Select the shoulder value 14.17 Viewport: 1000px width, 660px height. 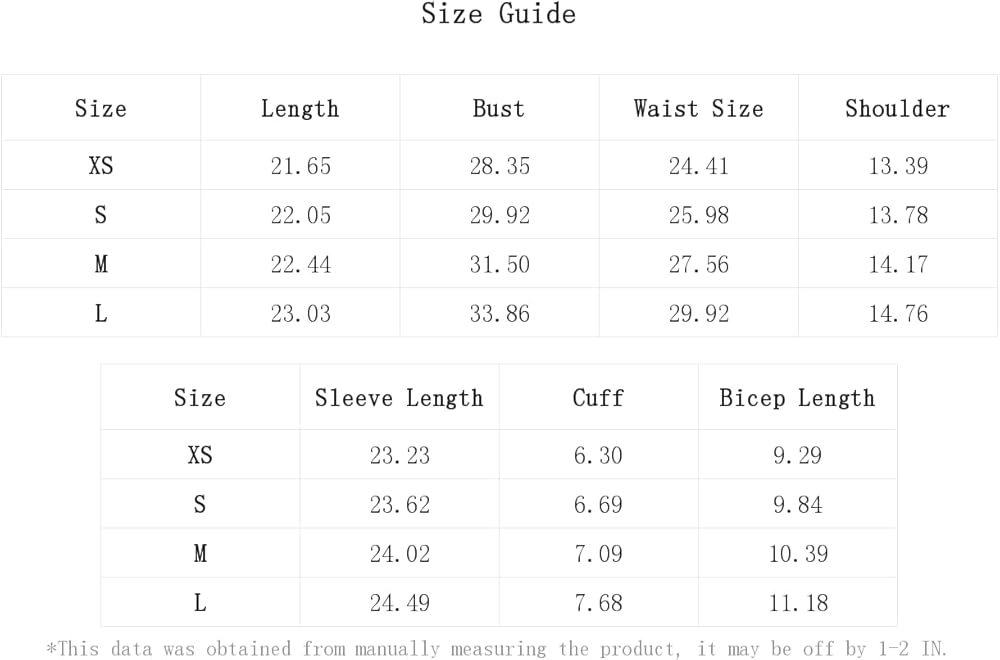point(897,264)
